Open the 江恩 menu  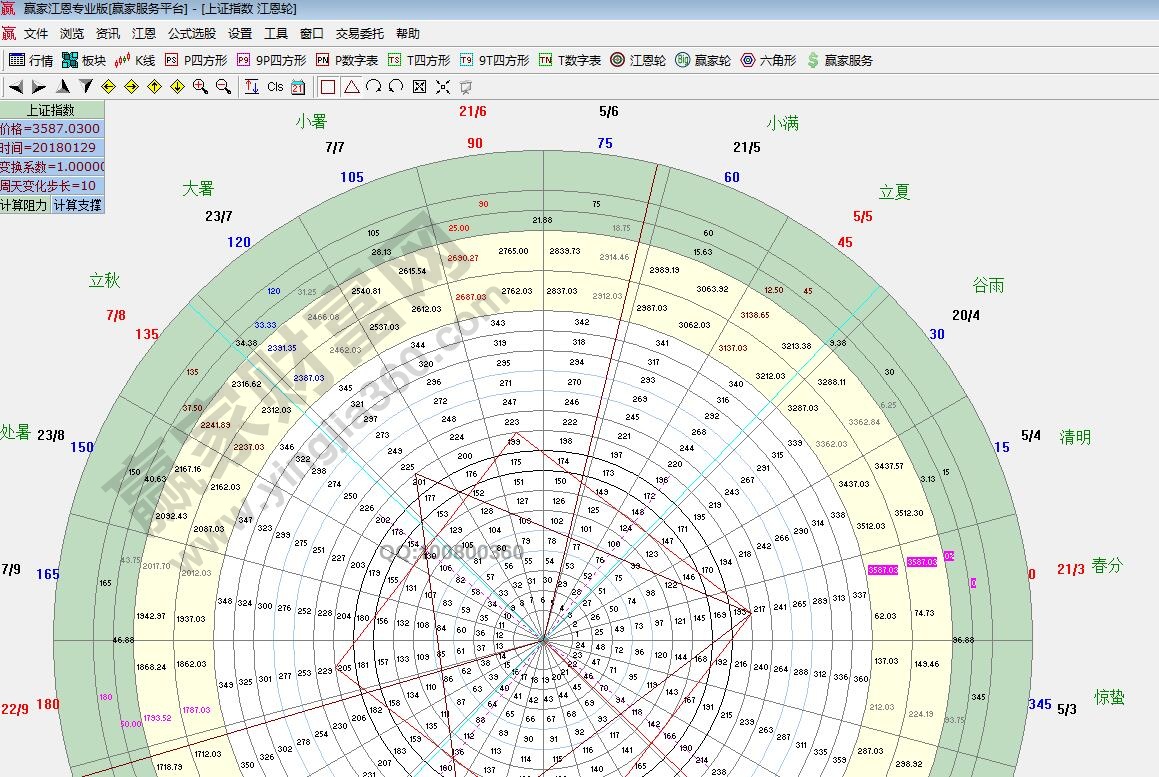tap(143, 33)
